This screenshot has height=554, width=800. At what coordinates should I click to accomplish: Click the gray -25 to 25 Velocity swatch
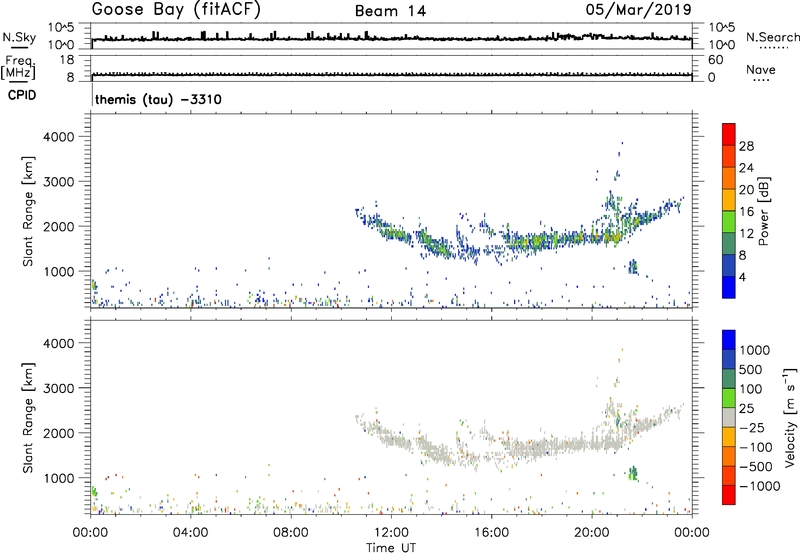(x=729, y=417)
